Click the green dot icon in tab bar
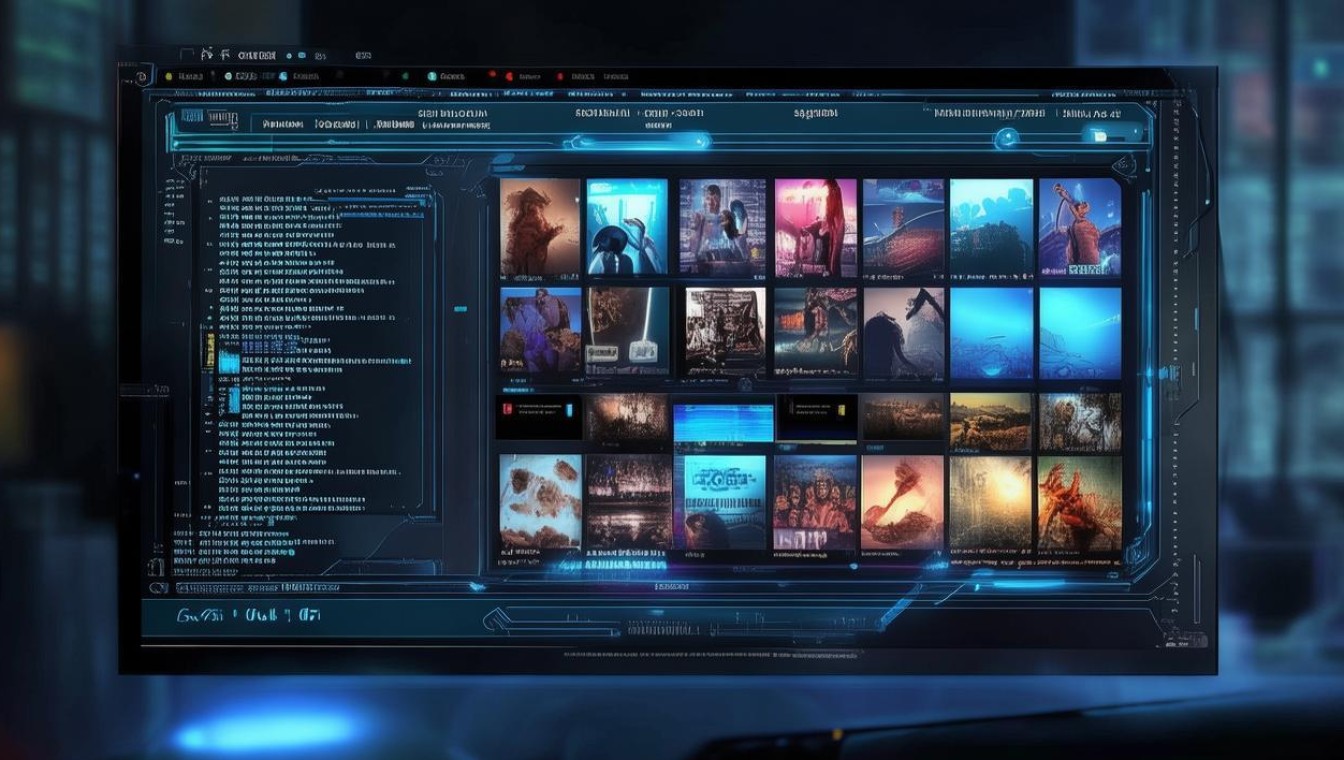Viewport: 1344px width, 760px height. pos(405,76)
